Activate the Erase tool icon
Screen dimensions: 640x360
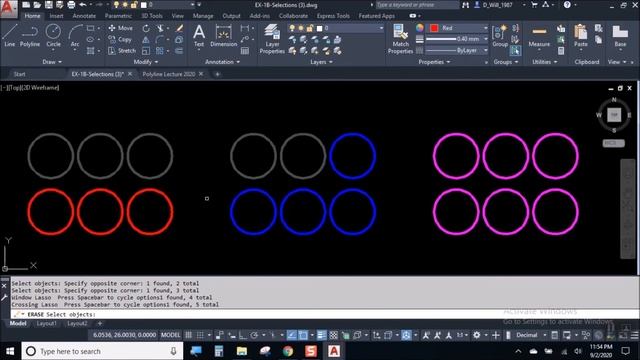pyautogui.click(x=179, y=28)
